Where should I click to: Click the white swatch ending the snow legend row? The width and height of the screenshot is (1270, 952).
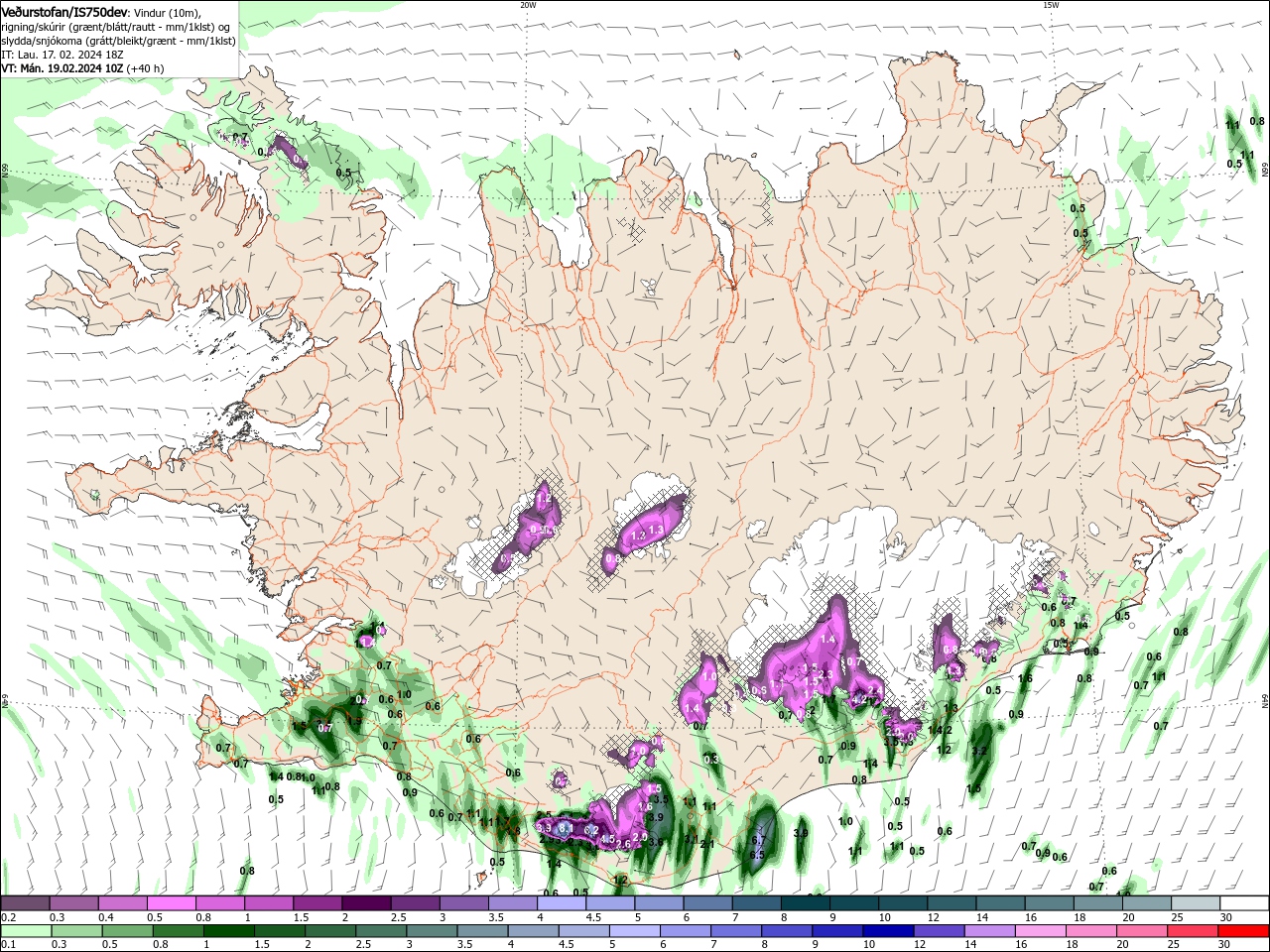point(1244,903)
